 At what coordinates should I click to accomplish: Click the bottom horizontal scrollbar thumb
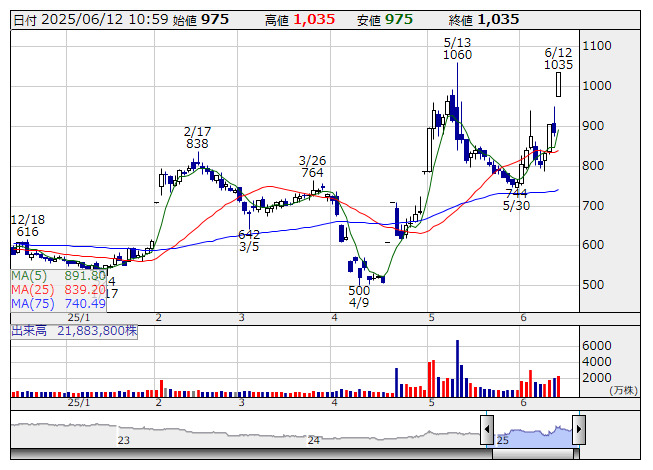(533, 454)
